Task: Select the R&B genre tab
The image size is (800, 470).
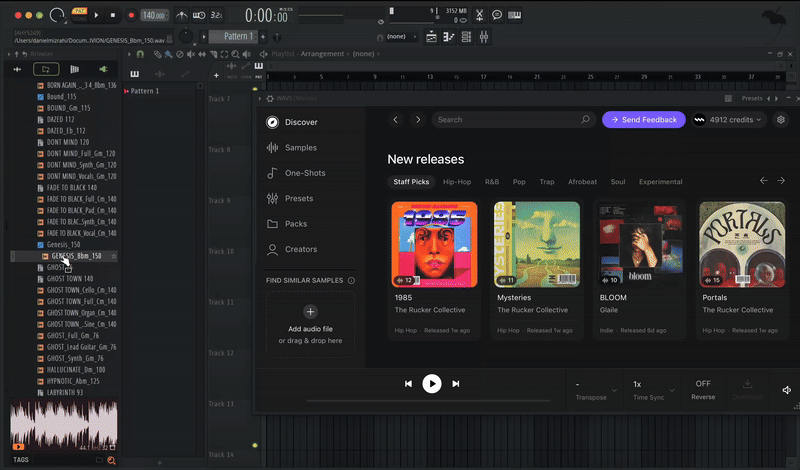Action: pos(492,182)
